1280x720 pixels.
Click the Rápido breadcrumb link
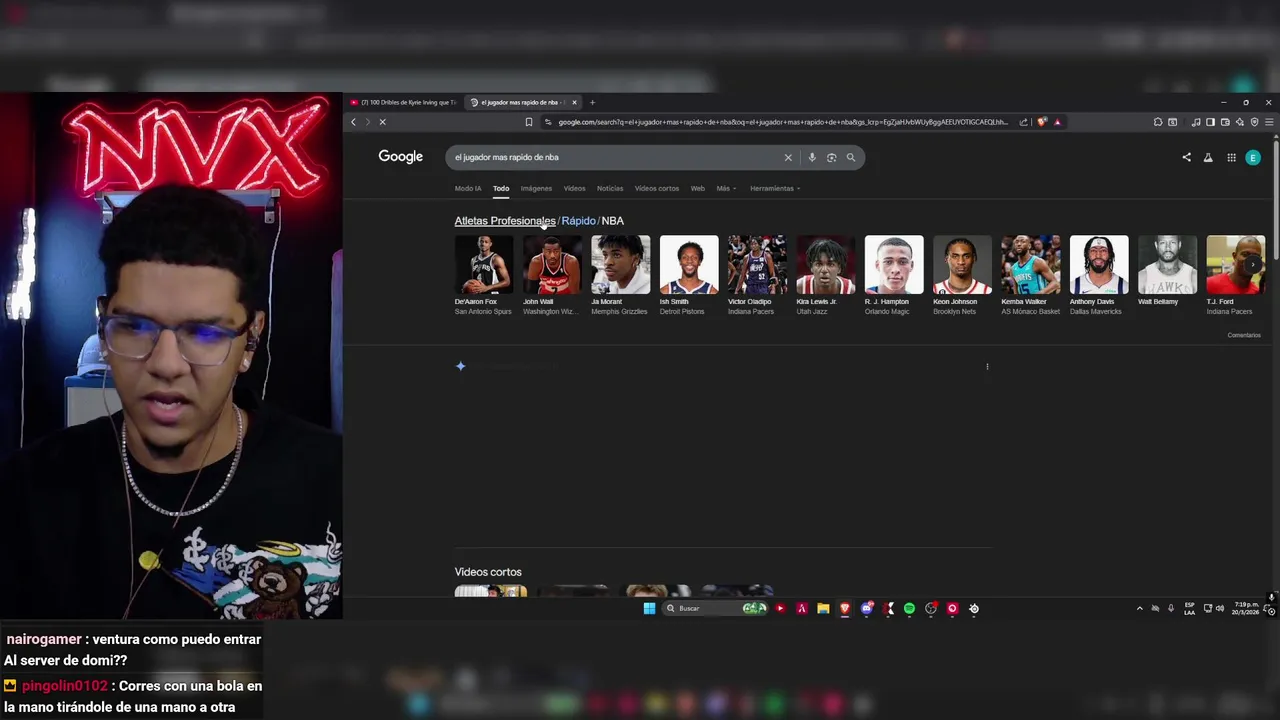pyautogui.click(x=578, y=221)
